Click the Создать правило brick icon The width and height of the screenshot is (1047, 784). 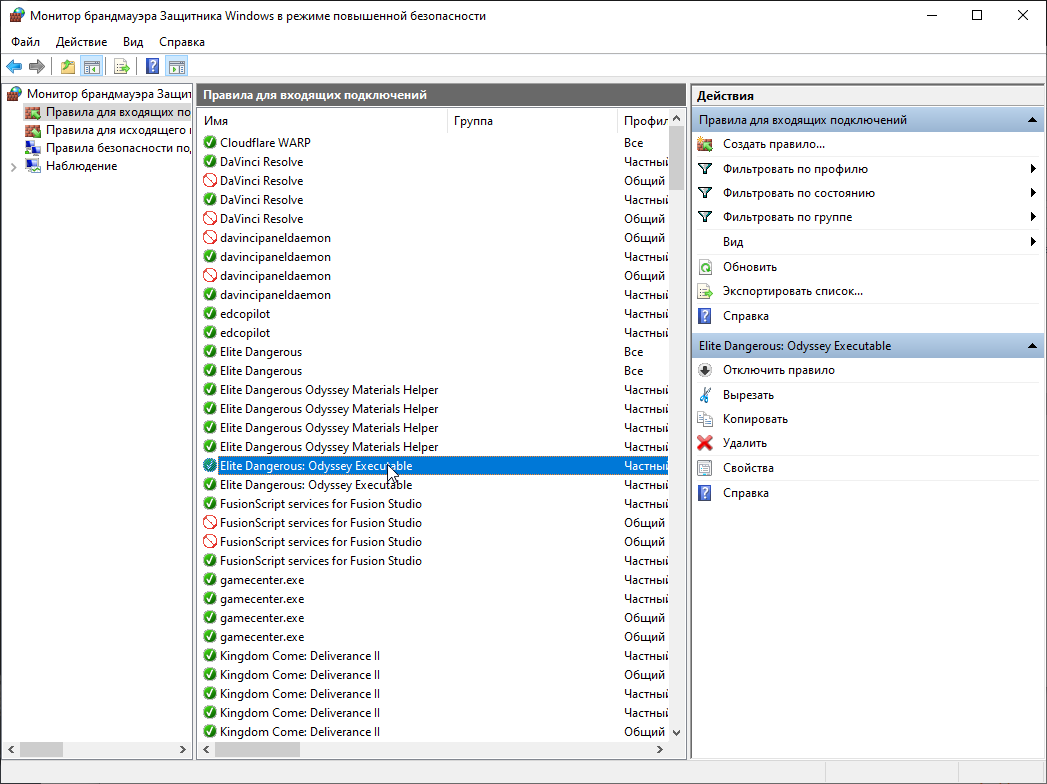coord(705,144)
